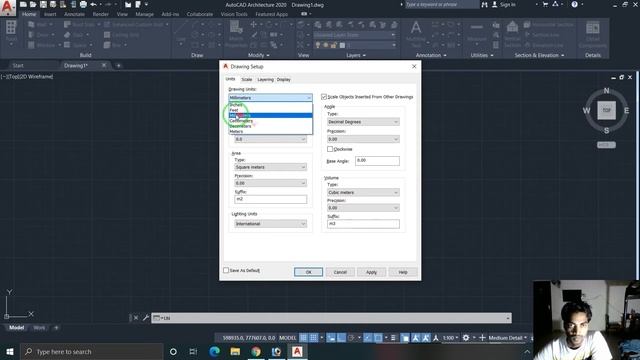The image size is (640, 360).
Task: Open File Explorer from the taskbar
Action: [x=235, y=351]
